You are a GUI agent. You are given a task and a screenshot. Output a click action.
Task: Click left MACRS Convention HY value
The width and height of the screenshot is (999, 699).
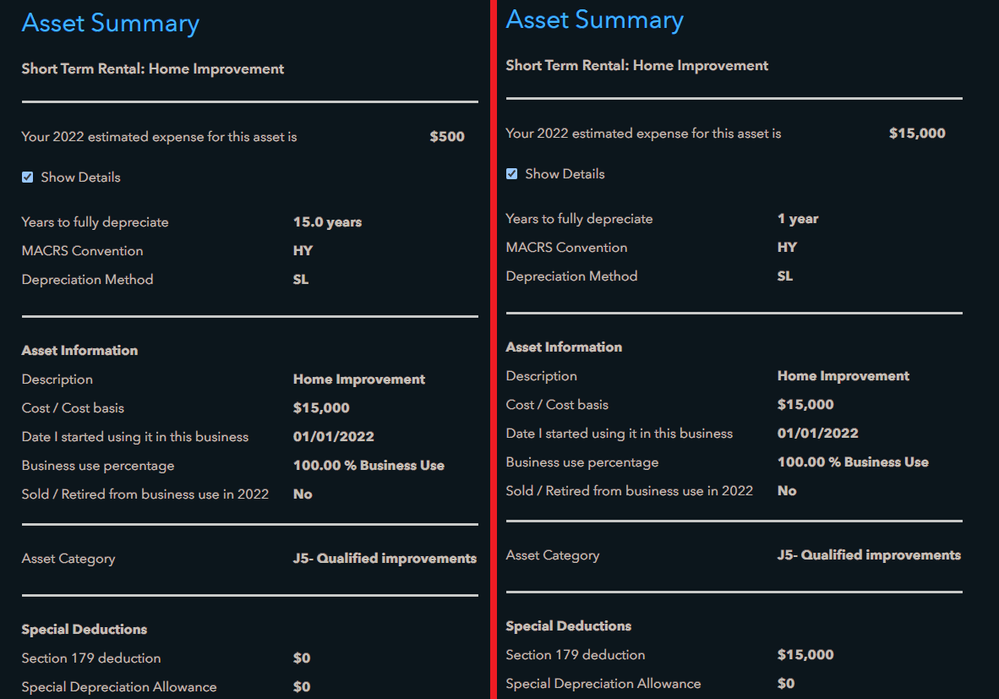[x=303, y=250]
